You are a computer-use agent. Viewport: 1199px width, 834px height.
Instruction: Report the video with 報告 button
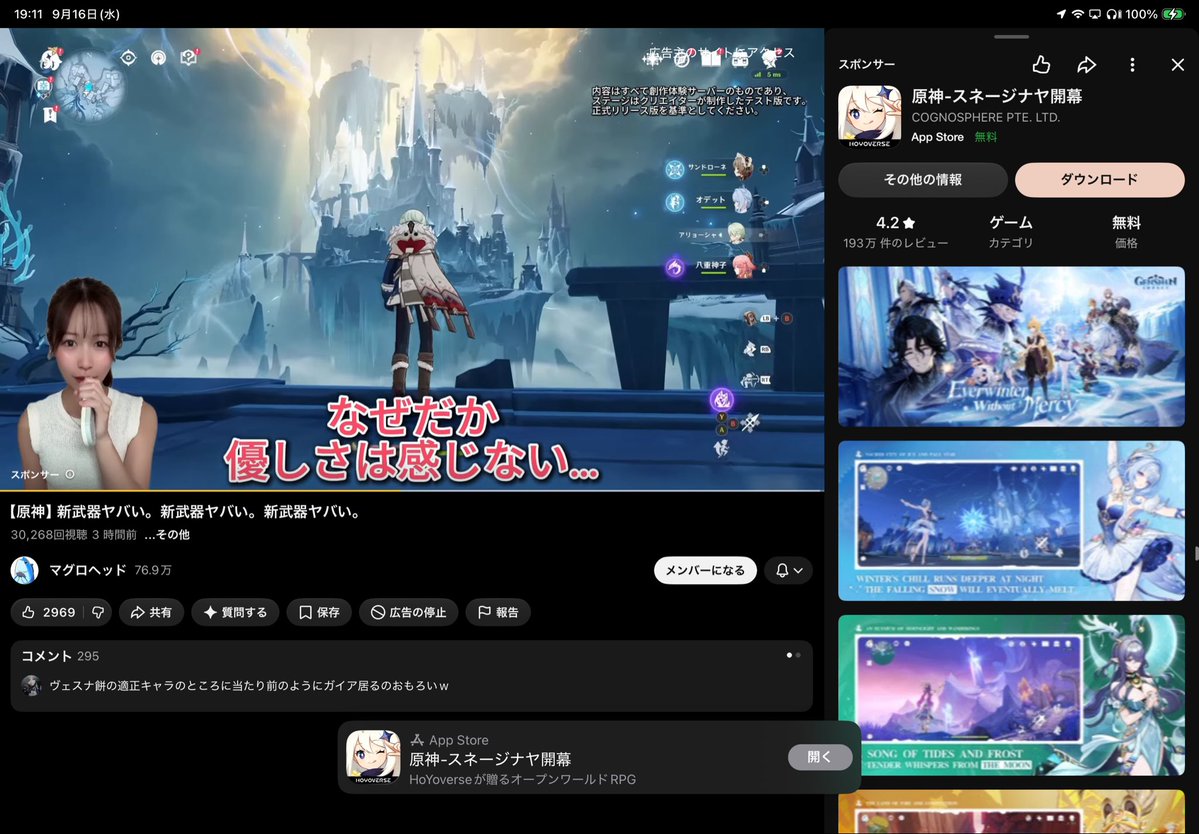(498, 612)
